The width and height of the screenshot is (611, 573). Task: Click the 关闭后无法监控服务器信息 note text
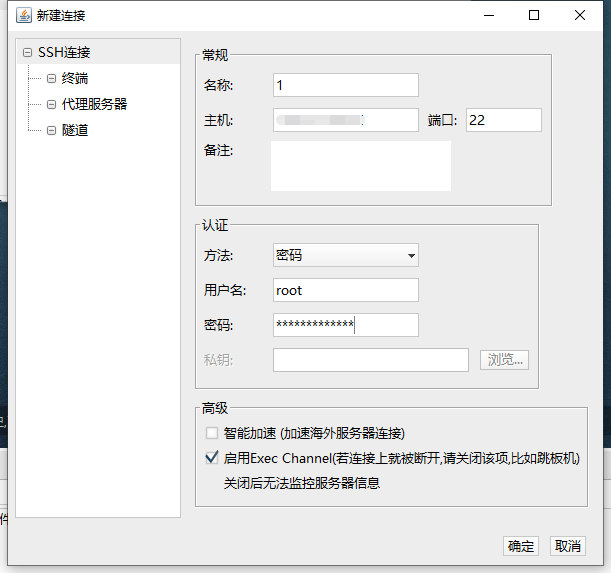302,483
